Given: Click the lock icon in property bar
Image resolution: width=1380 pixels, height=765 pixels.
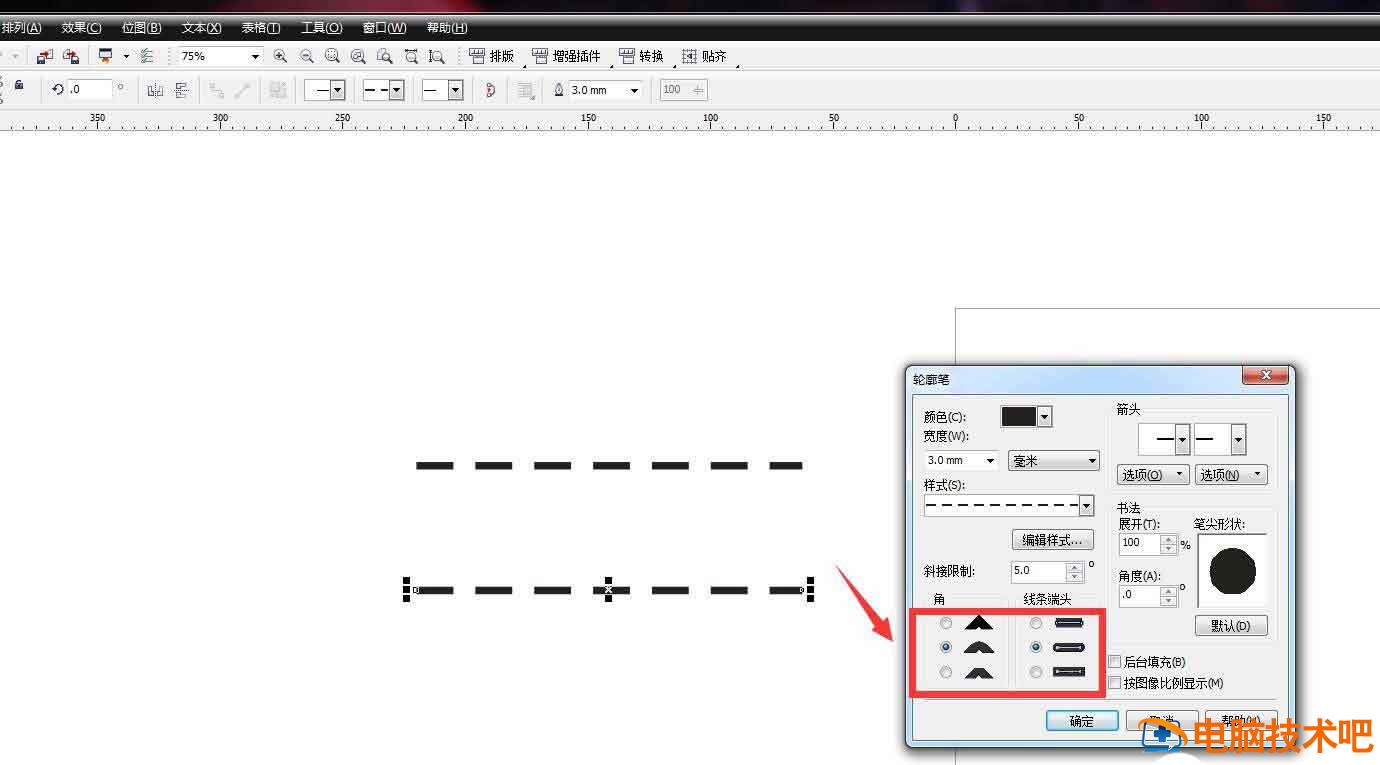Looking at the screenshot, I should click(19, 87).
